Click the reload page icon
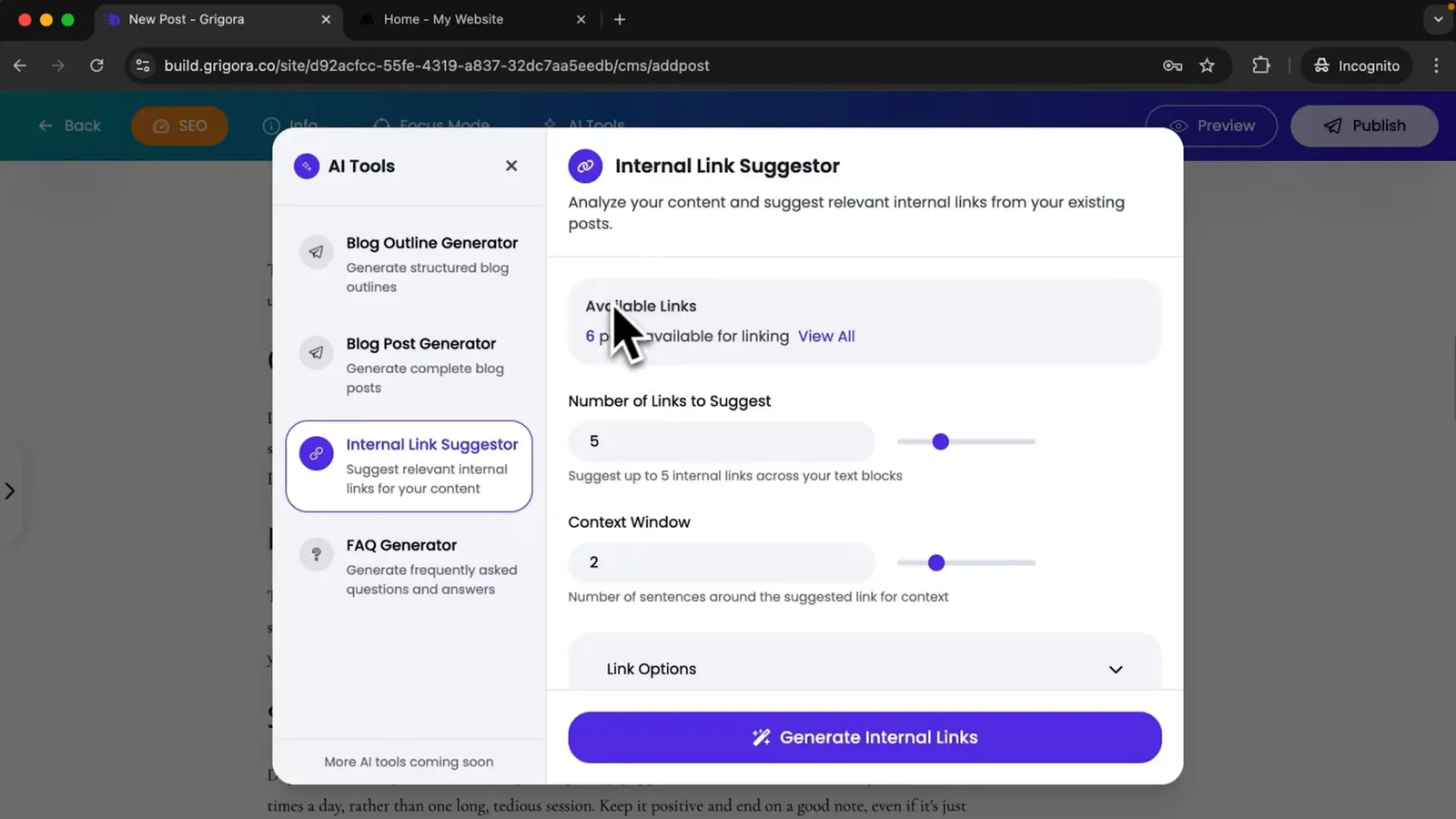1456x819 pixels. [96, 66]
